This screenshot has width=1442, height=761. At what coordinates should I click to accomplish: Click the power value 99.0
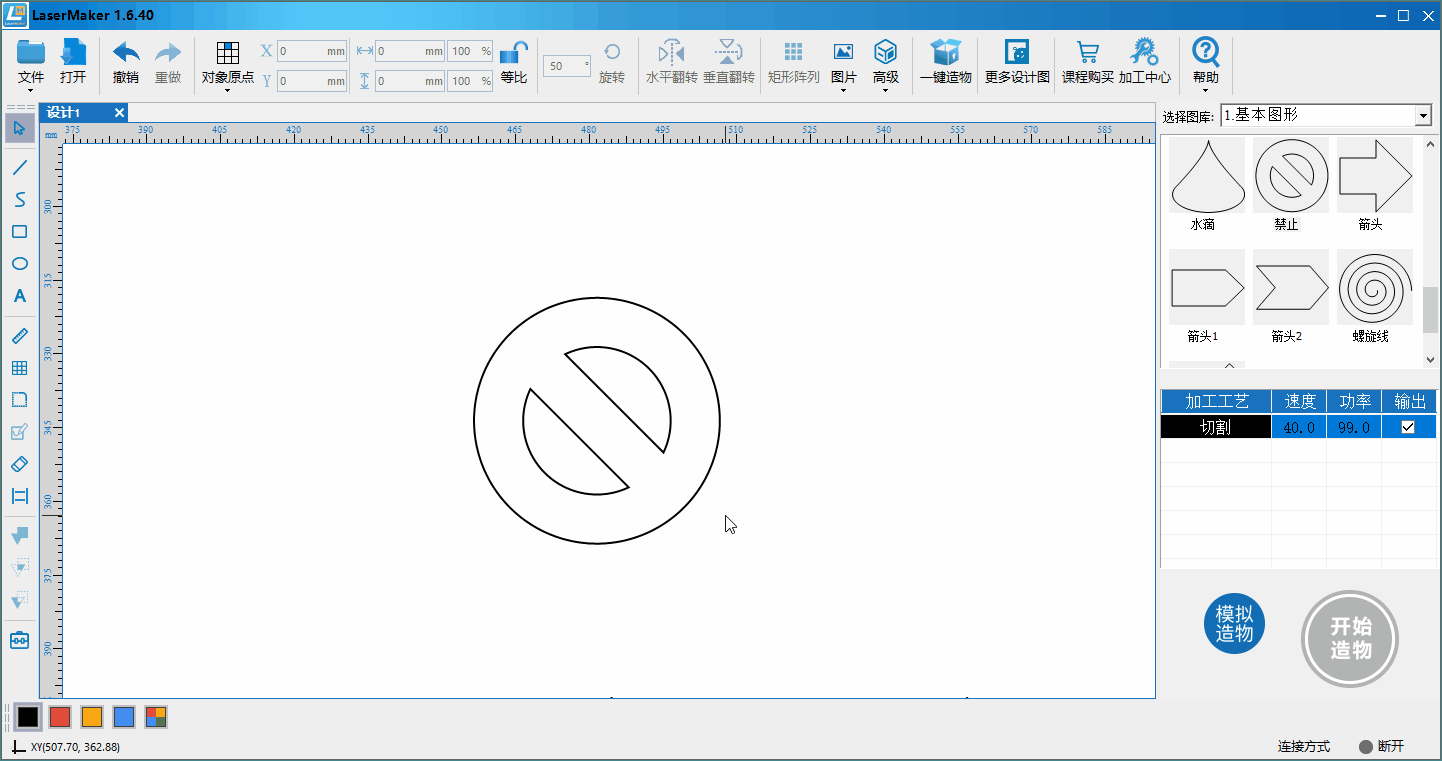(x=1354, y=427)
